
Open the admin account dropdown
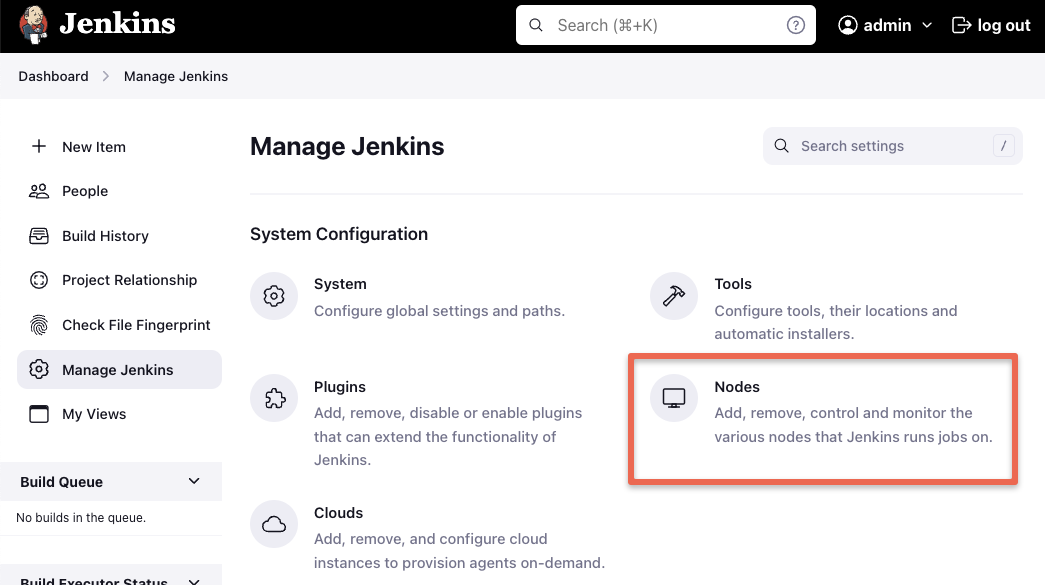coord(884,25)
